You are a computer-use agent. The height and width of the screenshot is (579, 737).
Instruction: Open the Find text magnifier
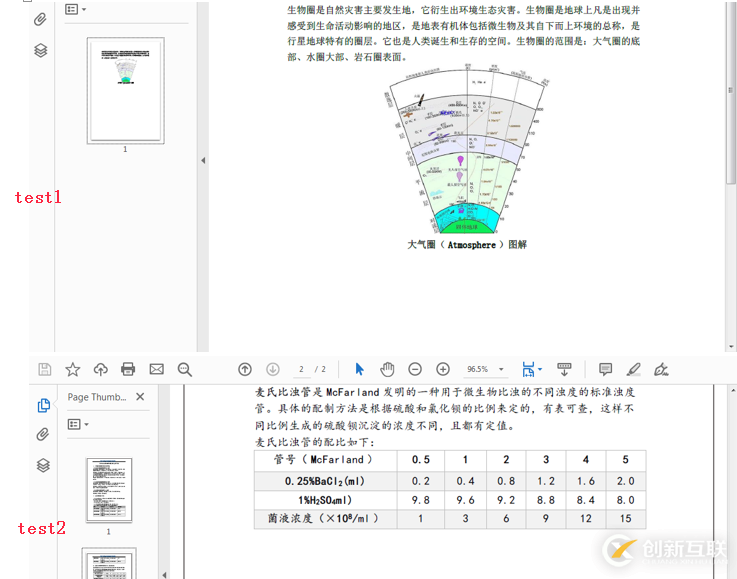(x=185, y=369)
